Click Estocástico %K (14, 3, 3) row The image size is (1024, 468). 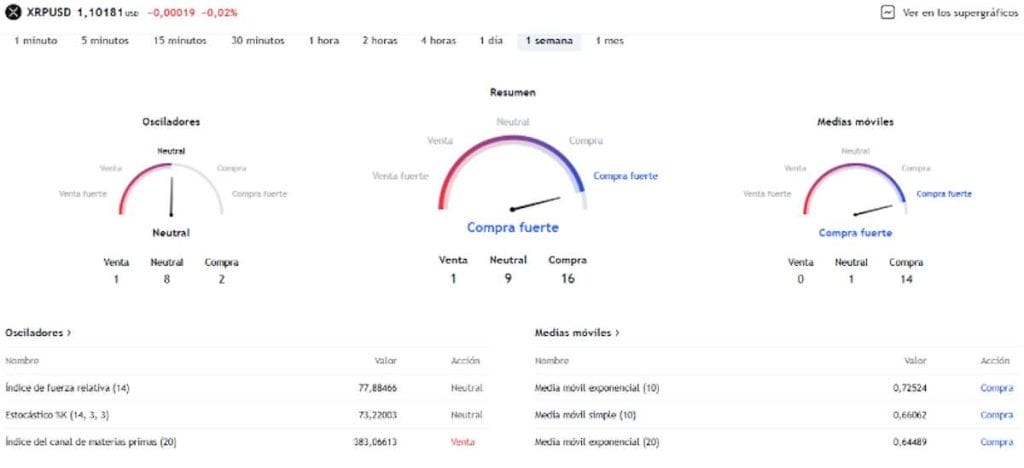coord(246,415)
